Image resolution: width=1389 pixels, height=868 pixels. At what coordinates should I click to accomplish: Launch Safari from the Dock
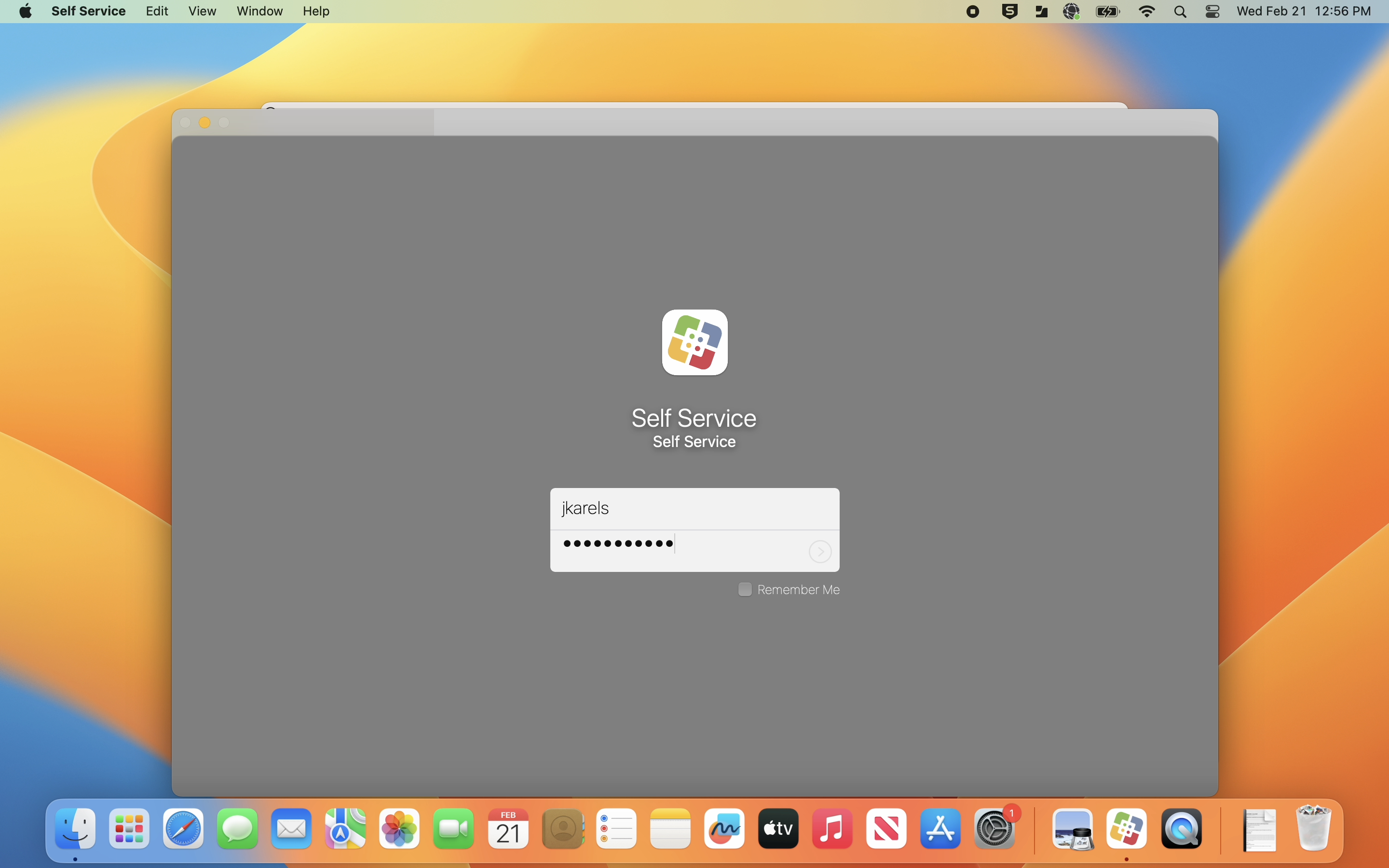(183, 829)
